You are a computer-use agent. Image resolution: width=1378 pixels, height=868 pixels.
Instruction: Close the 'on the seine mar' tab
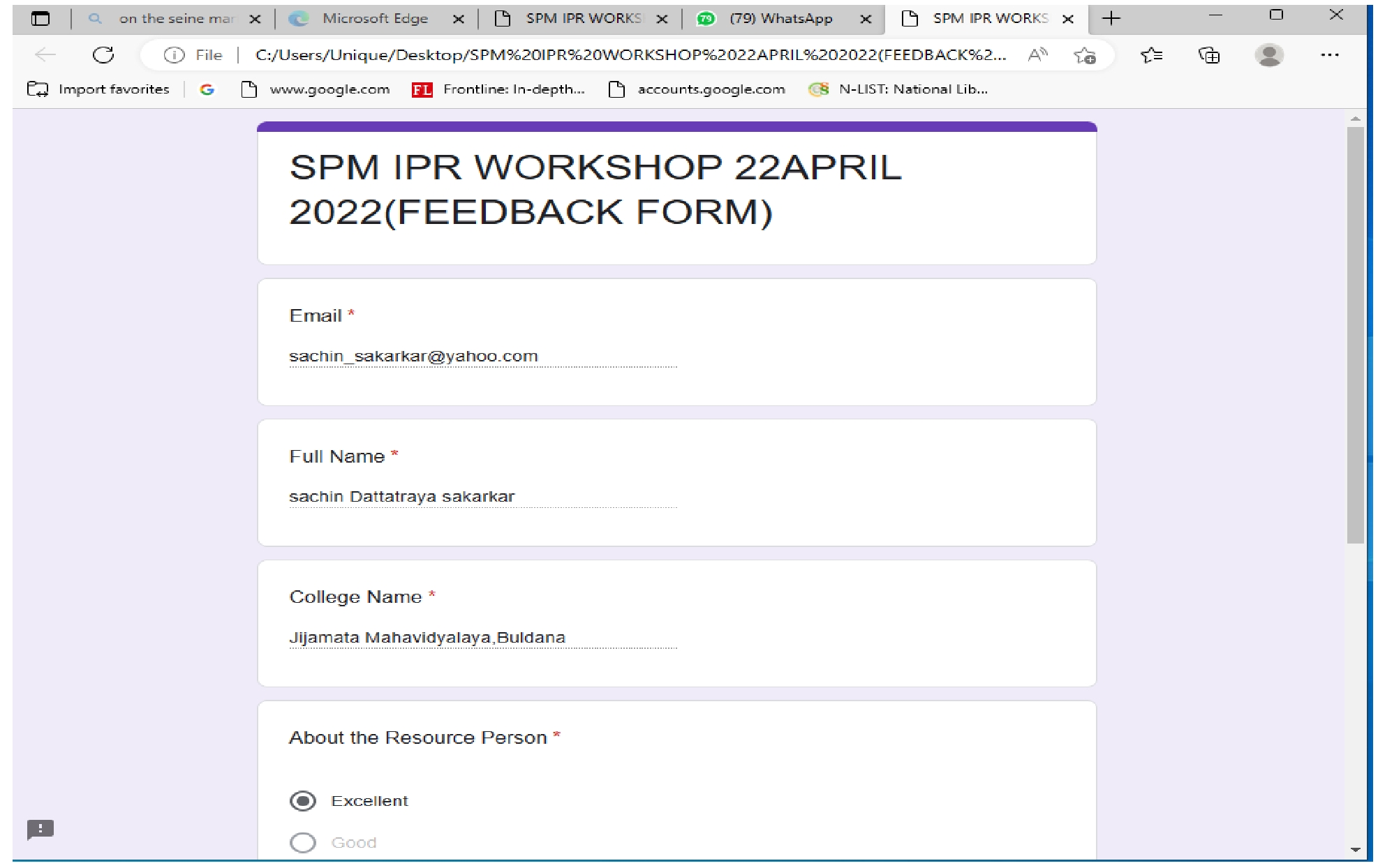[x=255, y=20]
